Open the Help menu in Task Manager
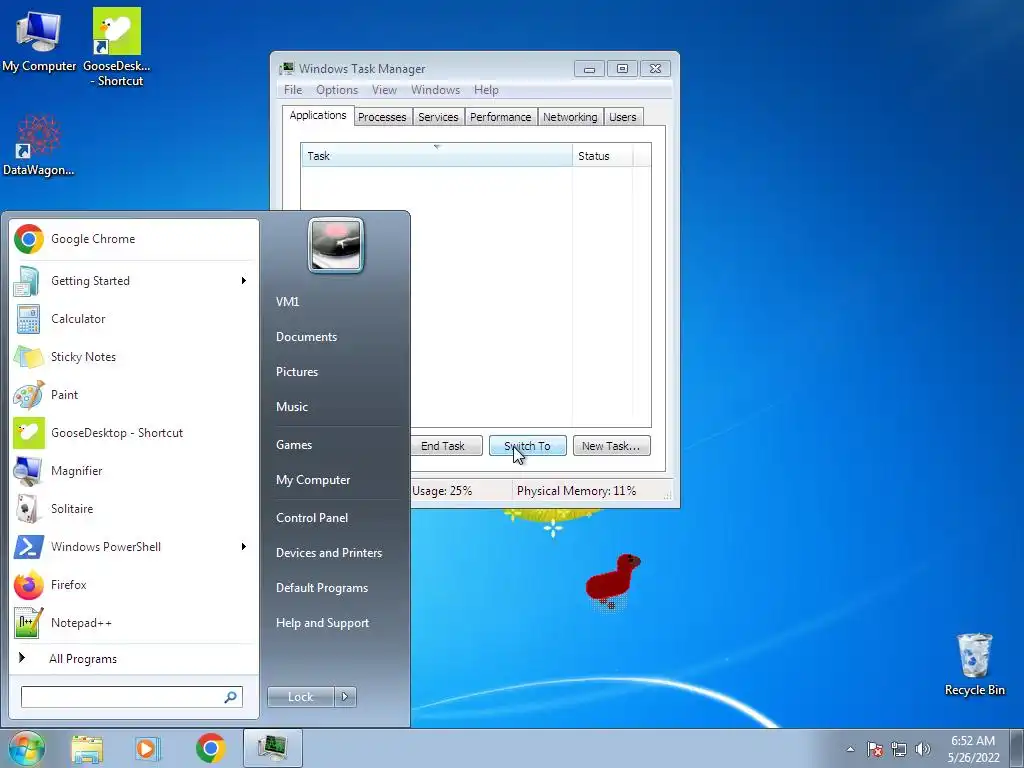This screenshot has width=1024, height=768. tap(486, 90)
